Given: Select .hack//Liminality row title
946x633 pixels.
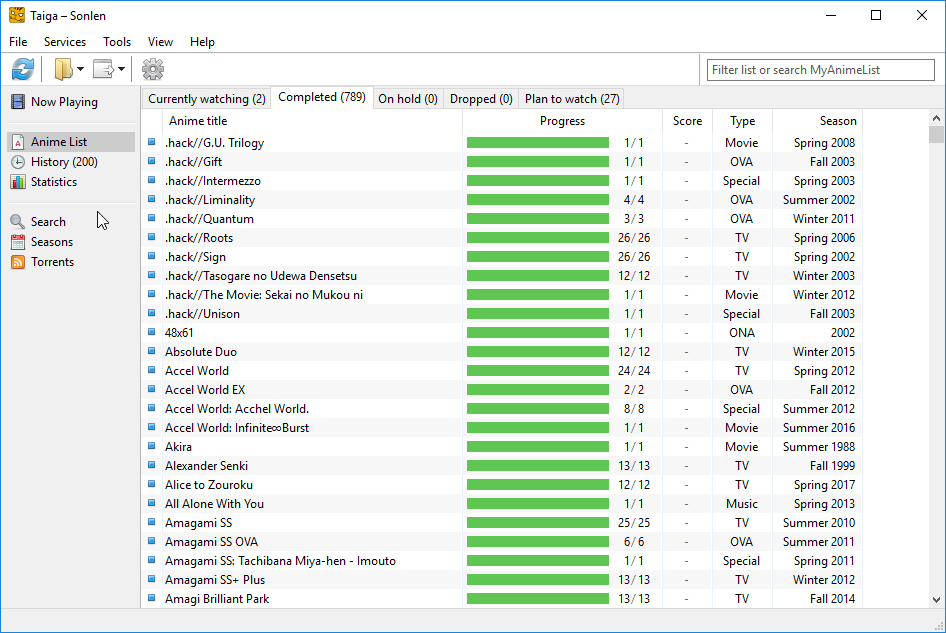Looking at the screenshot, I should click(210, 200).
